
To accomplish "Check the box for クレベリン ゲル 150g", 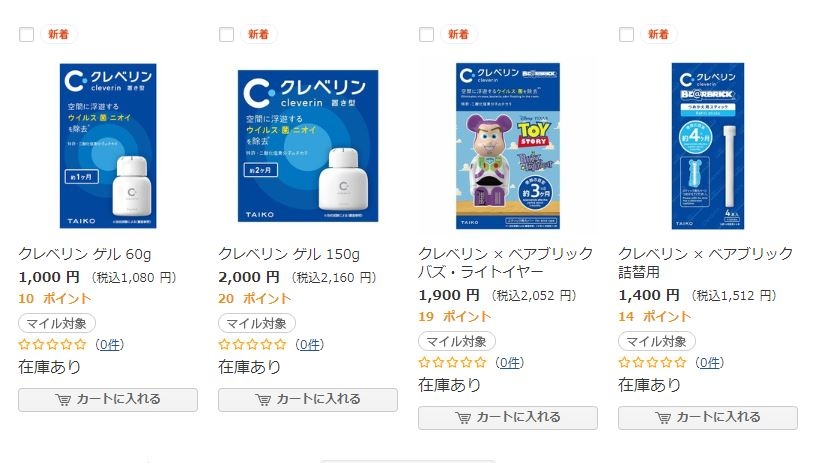I will tap(226, 34).
